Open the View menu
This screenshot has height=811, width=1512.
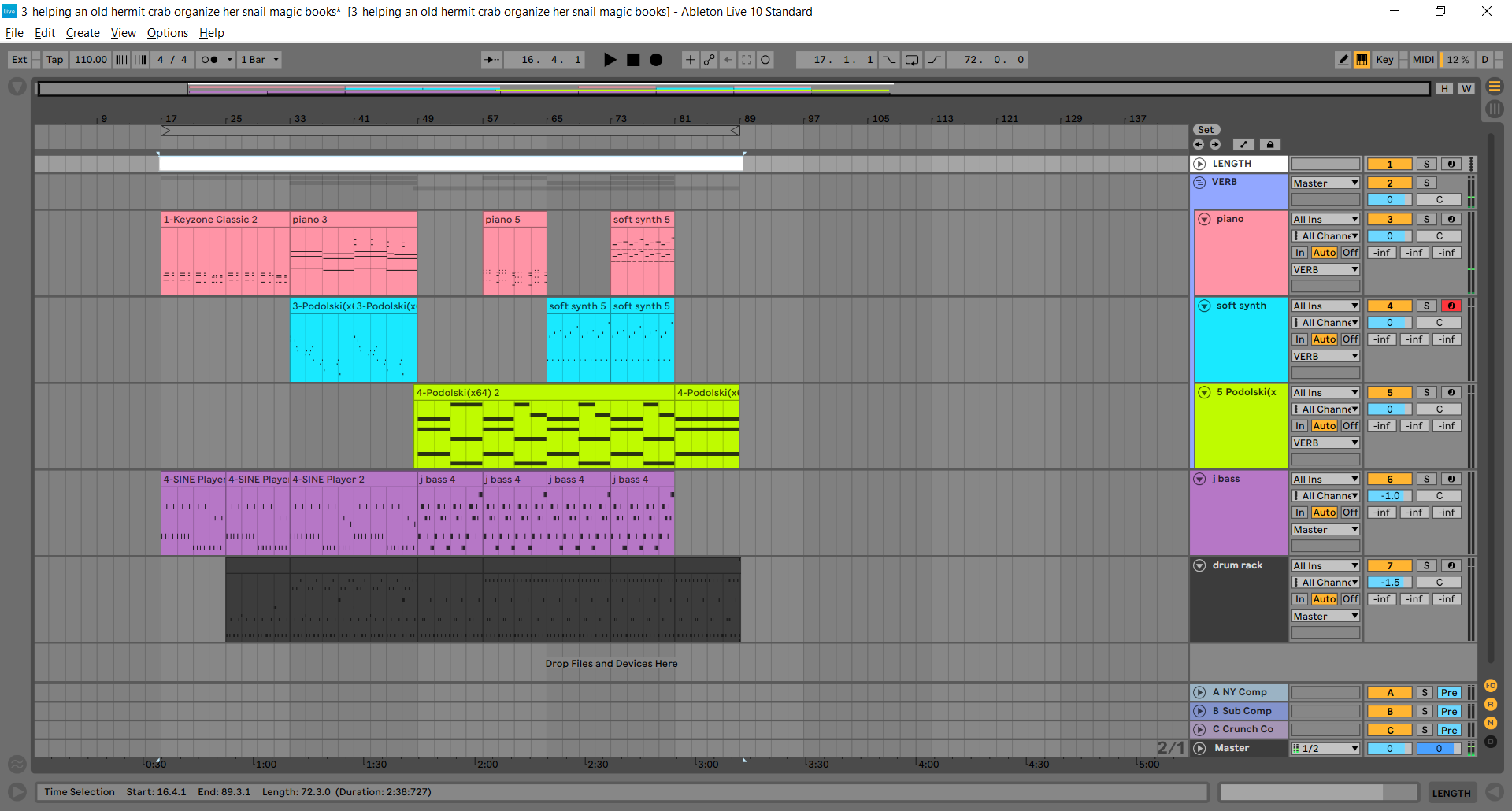pos(124,33)
